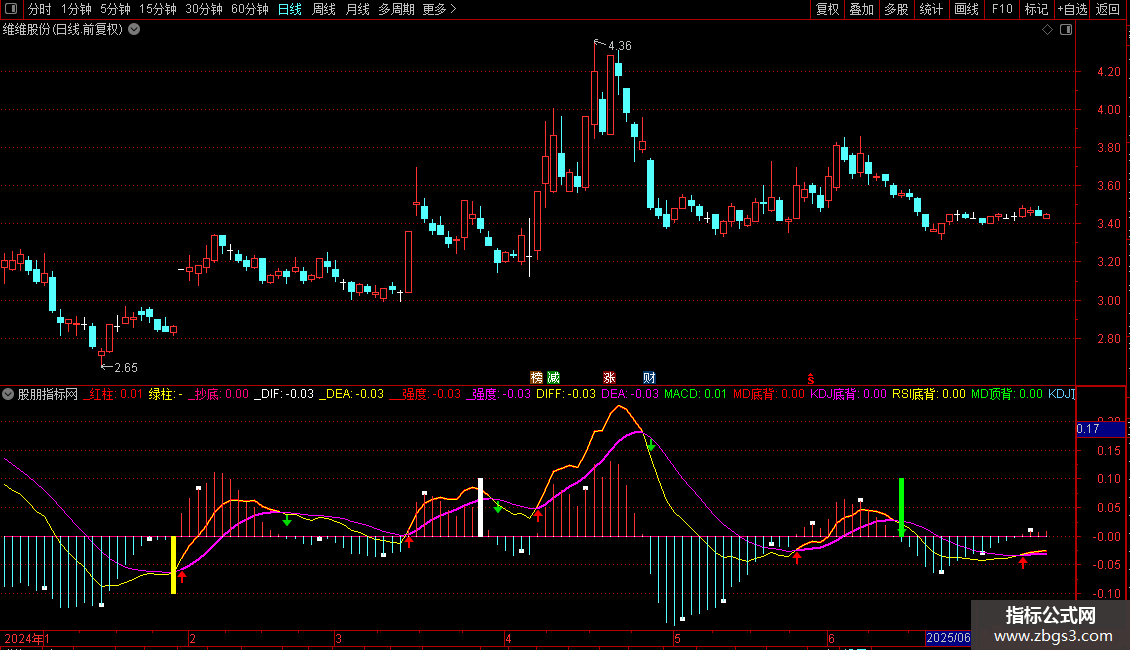Click the 绿柱 indicator label
Viewport: 1130px width, 650px height.
(x=166, y=394)
